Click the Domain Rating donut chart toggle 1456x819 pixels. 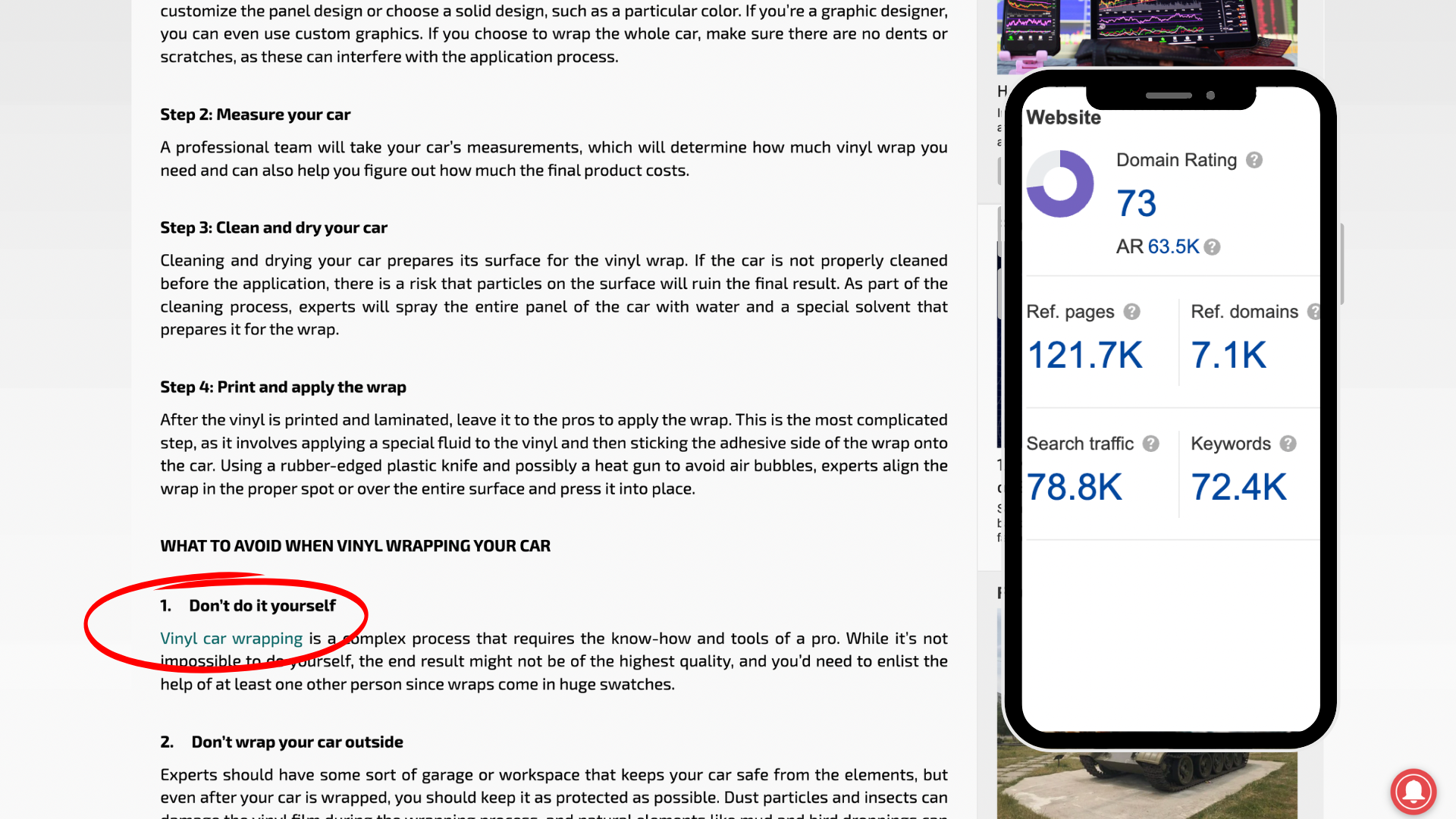click(x=1062, y=183)
